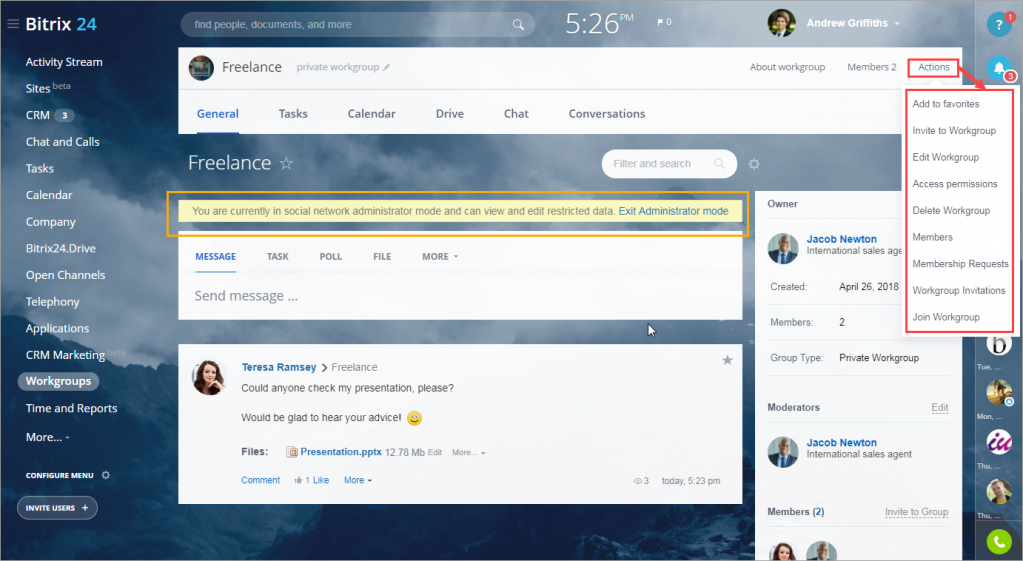Focus the find people, documents search field

click(x=358, y=25)
